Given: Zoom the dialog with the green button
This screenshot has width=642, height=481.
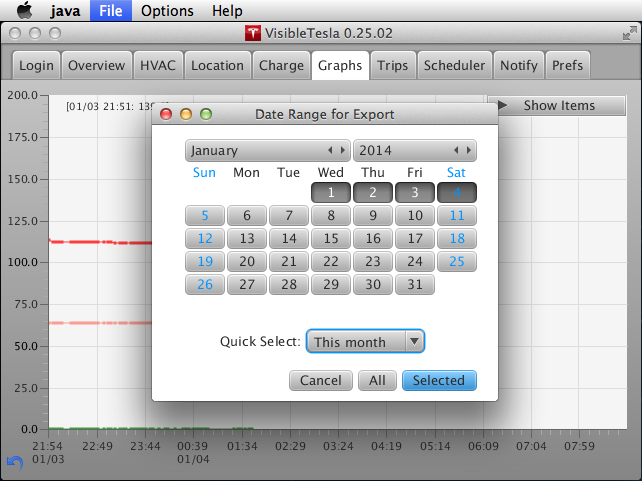Looking at the screenshot, I should pyautogui.click(x=206, y=114).
